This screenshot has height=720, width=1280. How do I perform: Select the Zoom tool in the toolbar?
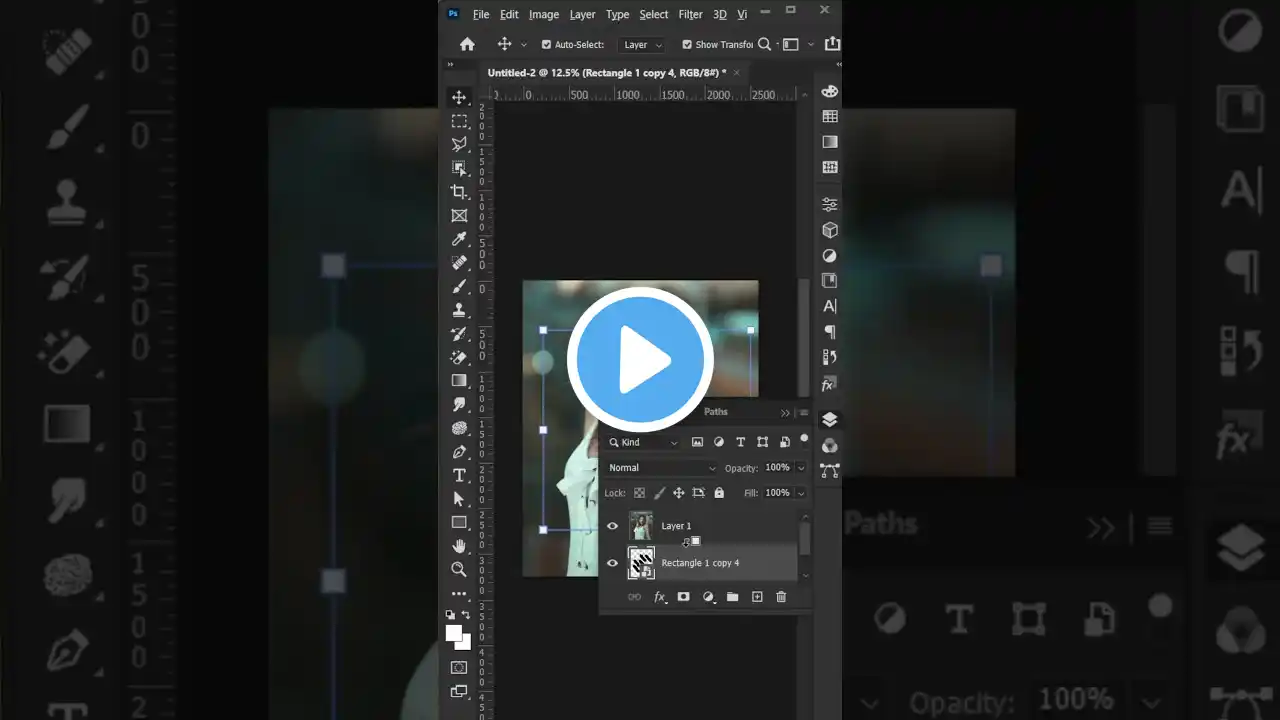[x=459, y=569]
